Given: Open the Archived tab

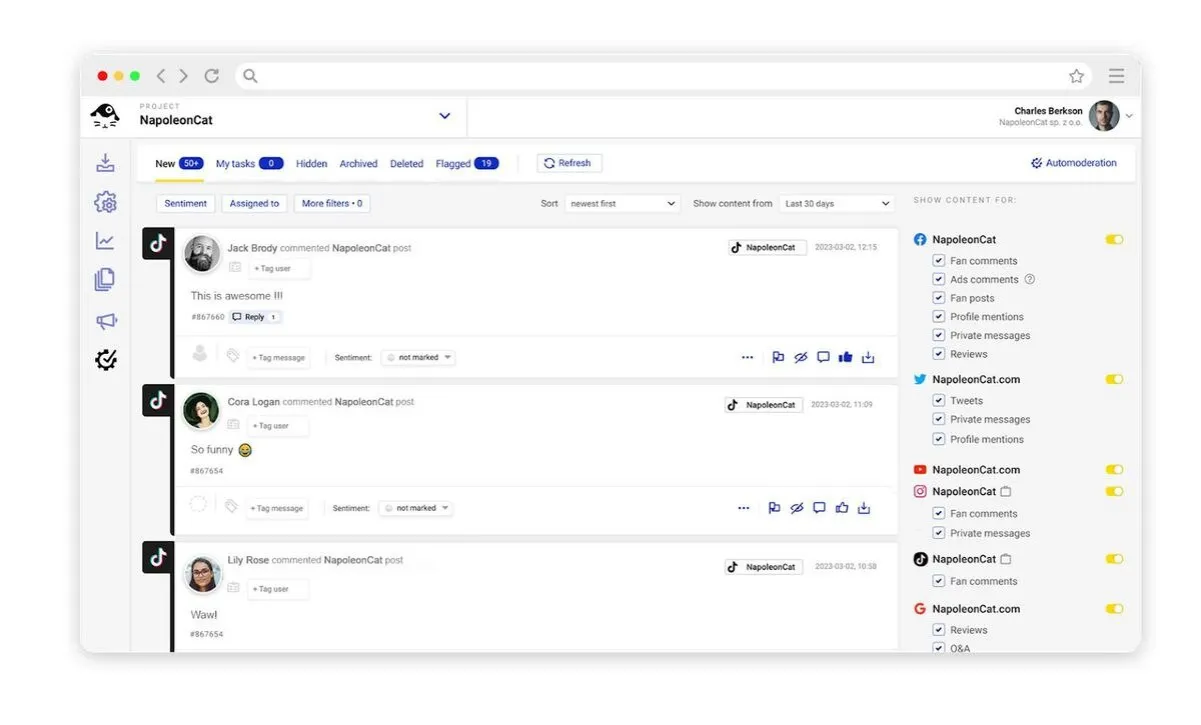Looking at the screenshot, I should pos(358,164).
